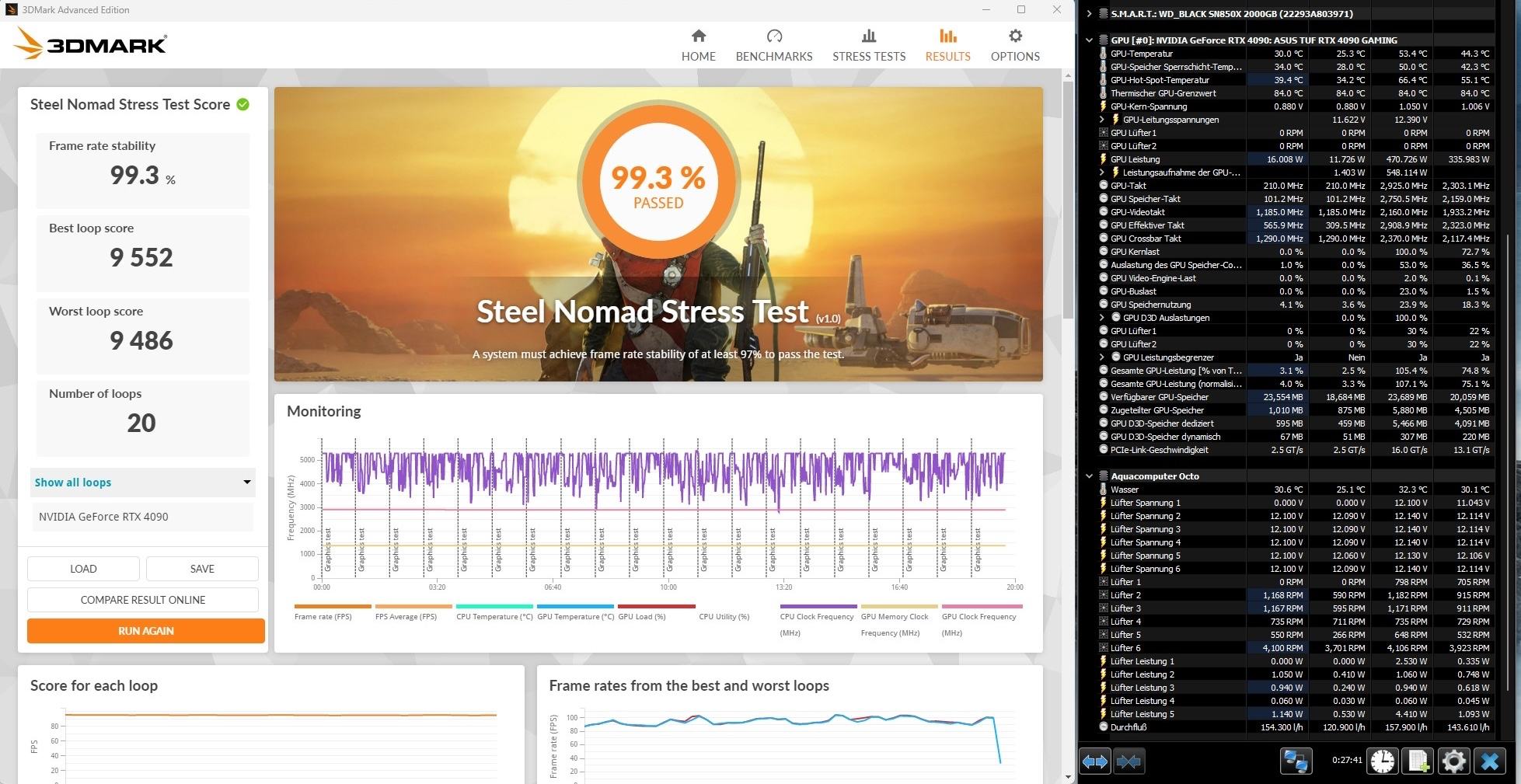Click the RUN AGAIN button
The height and width of the screenshot is (784, 1521).
(146, 631)
